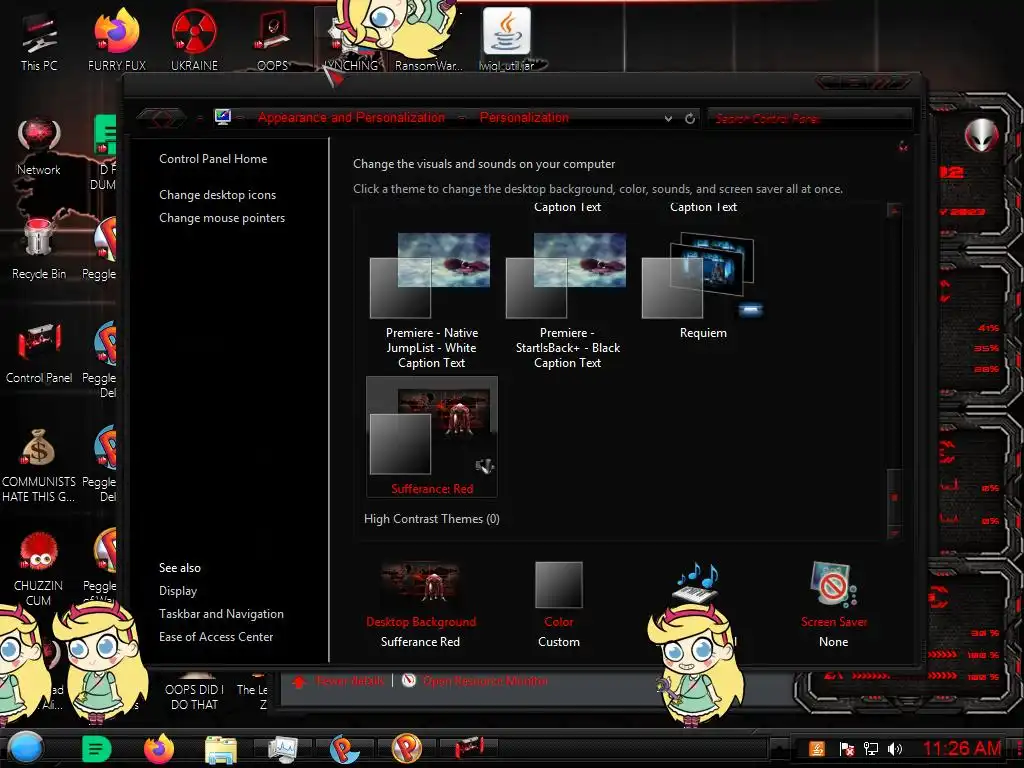Open the lwjgl_util.jar Java file
Screen dimensions: 1024x768
click(x=507, y=40)
